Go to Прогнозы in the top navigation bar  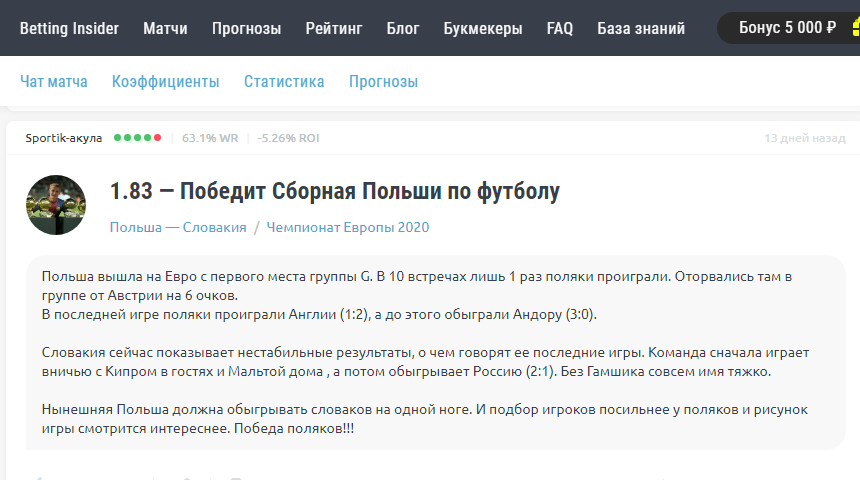click(x=246, y=28)
